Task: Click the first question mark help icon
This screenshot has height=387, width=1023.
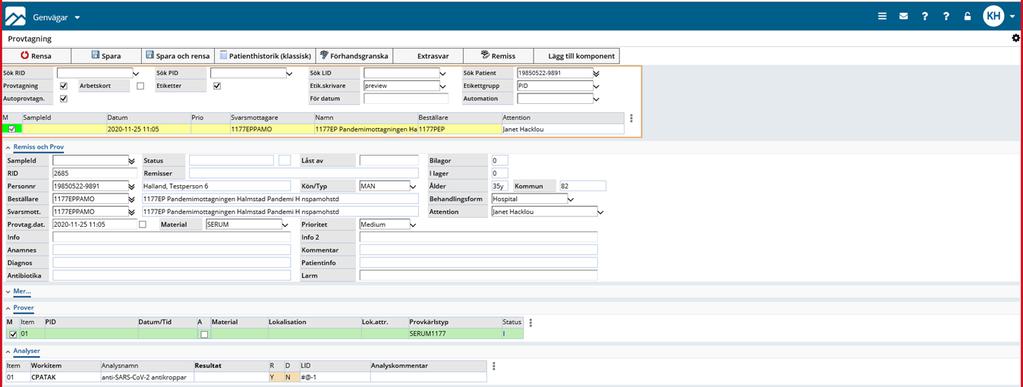Action: pos(924,16)
